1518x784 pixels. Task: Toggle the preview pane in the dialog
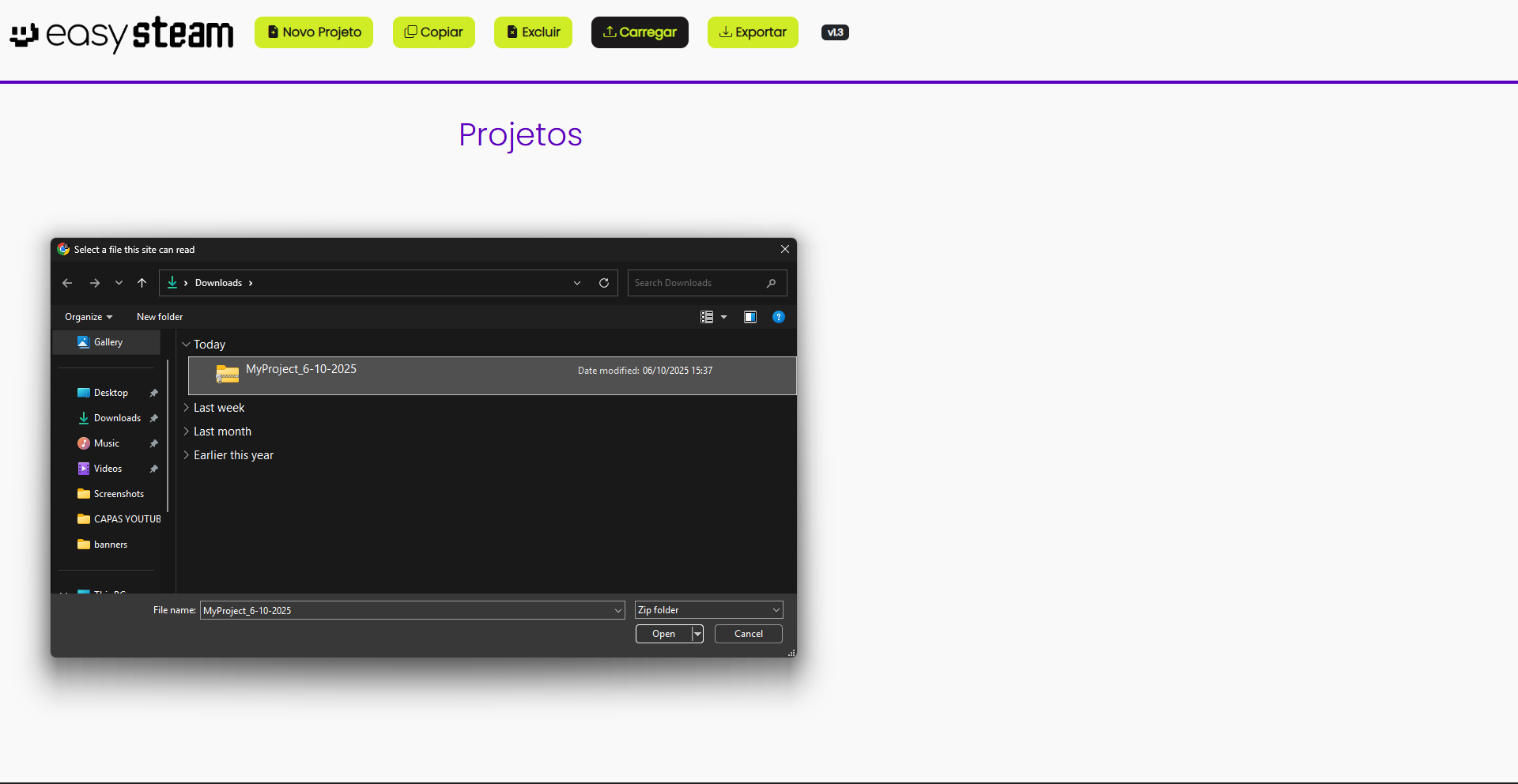point(750,317)
